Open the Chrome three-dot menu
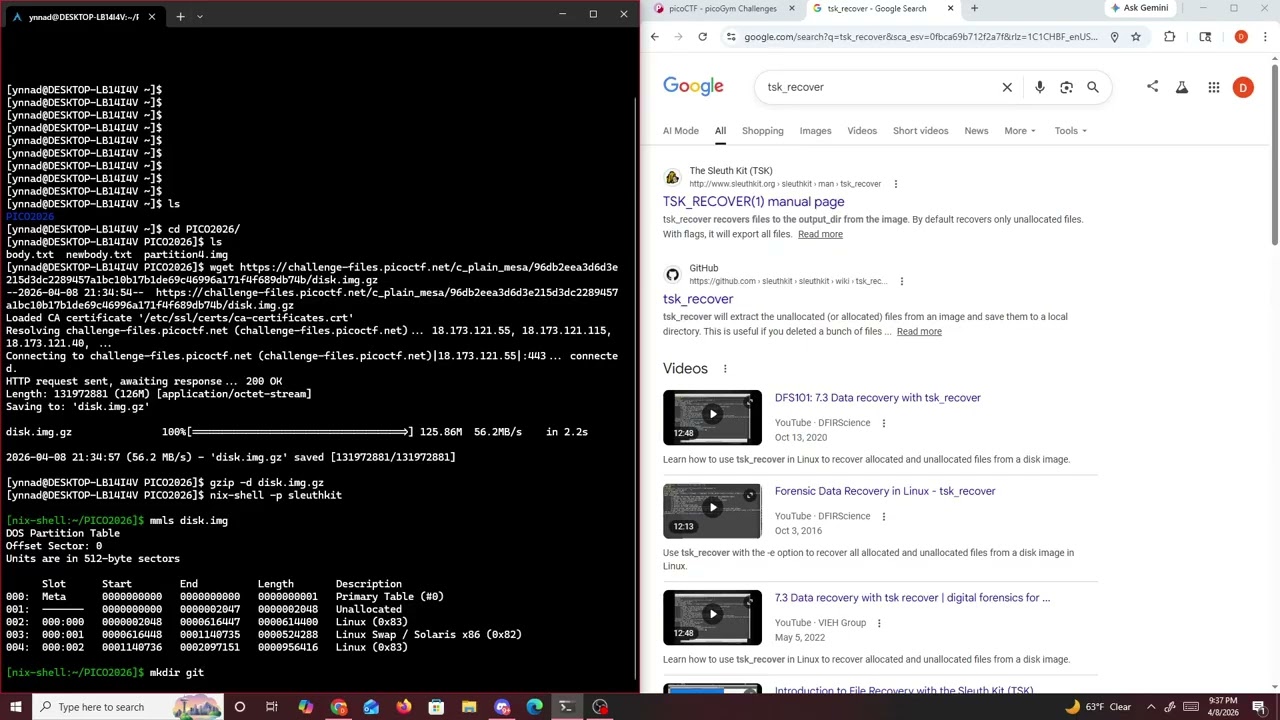 coord(1265,37)
